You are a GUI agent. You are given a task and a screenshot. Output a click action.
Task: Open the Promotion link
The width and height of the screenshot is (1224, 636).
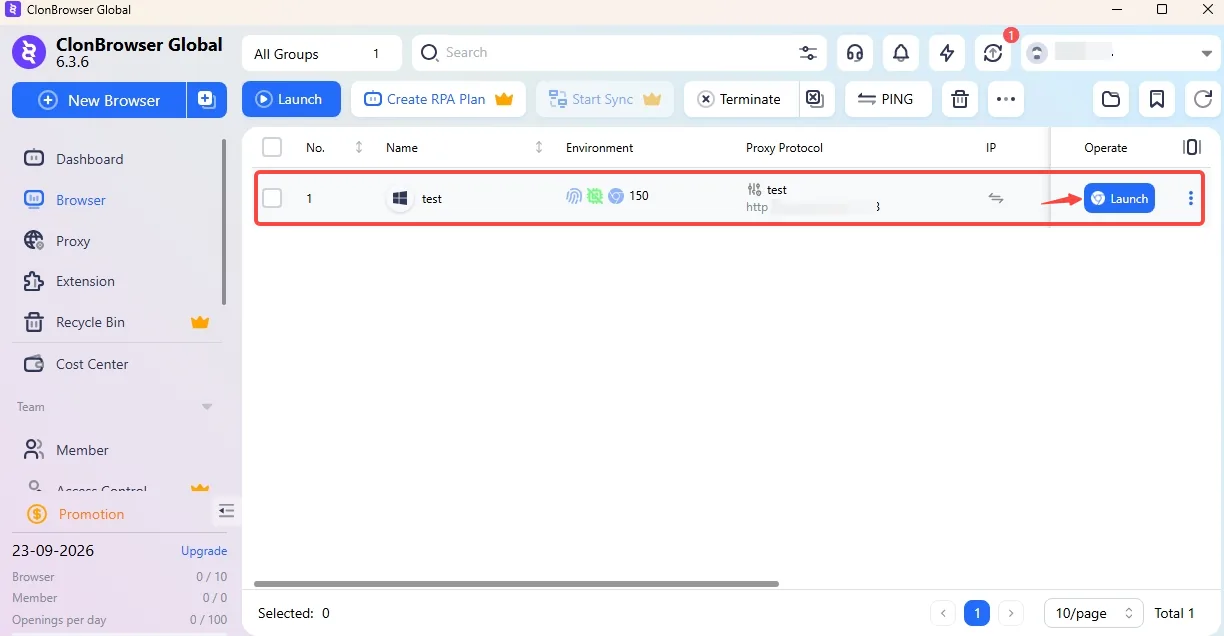coord(91,514)
